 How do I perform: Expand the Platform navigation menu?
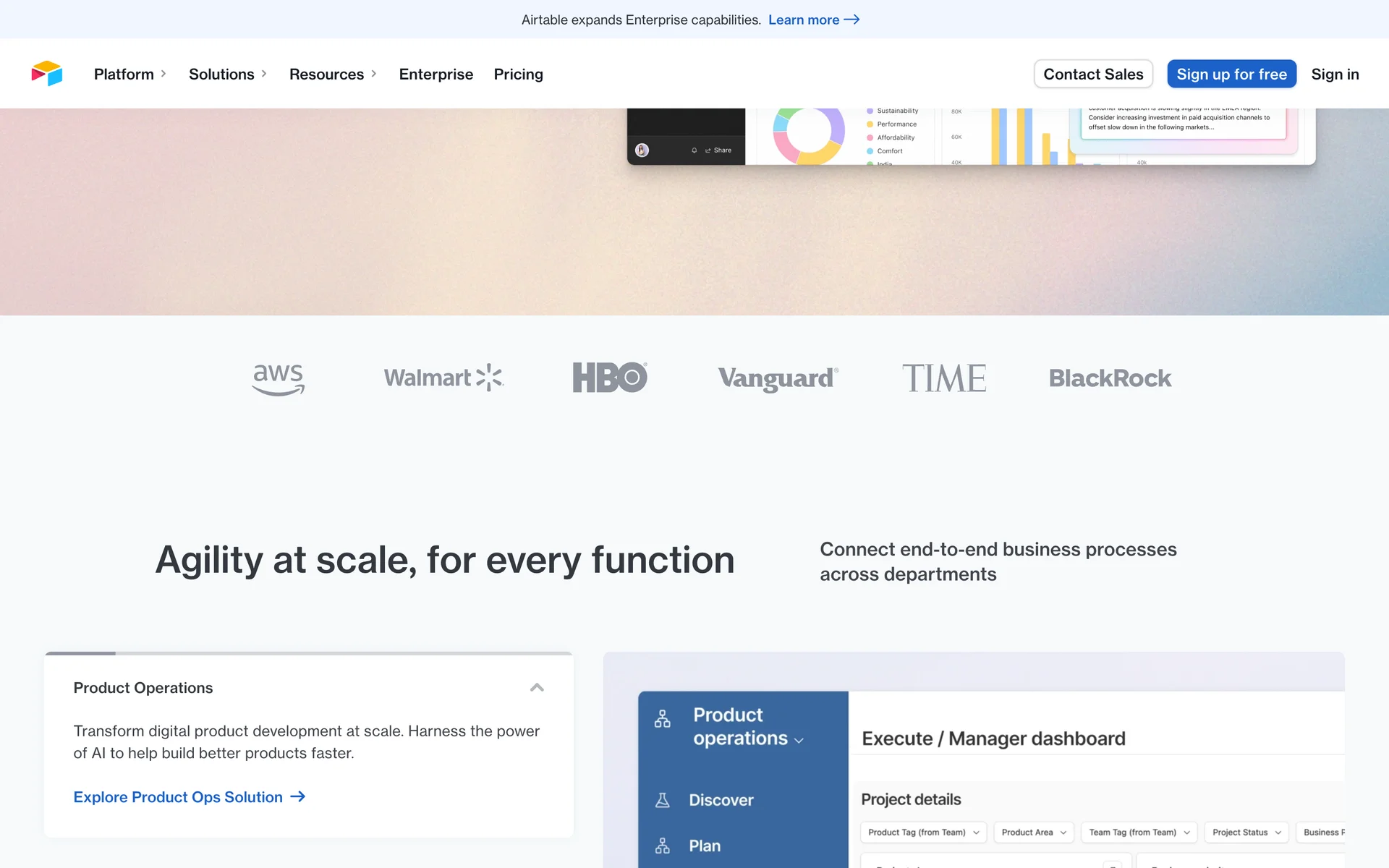coord(130,74)
